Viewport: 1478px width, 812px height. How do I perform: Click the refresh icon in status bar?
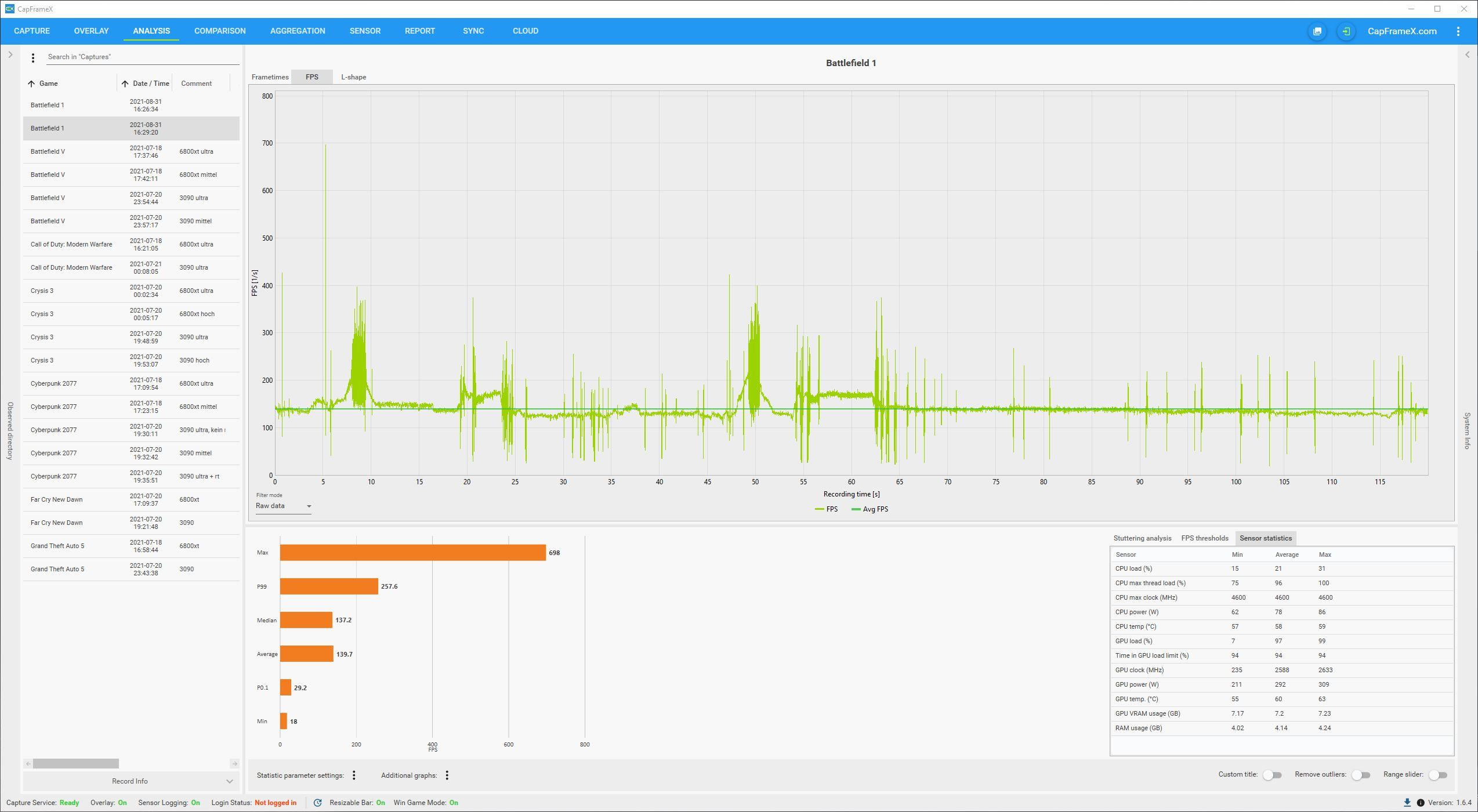pyautogui.click(x=317, y=803)
